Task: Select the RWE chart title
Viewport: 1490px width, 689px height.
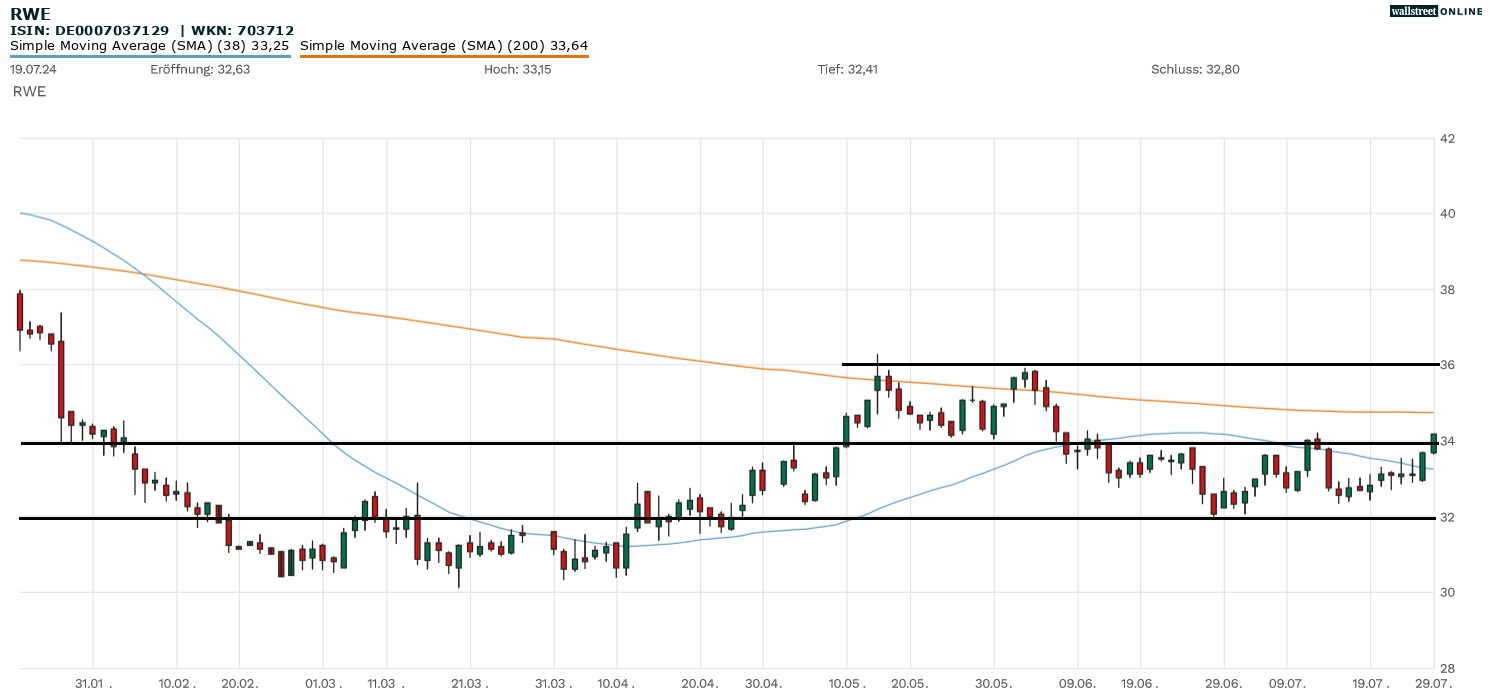Action: [x=30, y=14]
